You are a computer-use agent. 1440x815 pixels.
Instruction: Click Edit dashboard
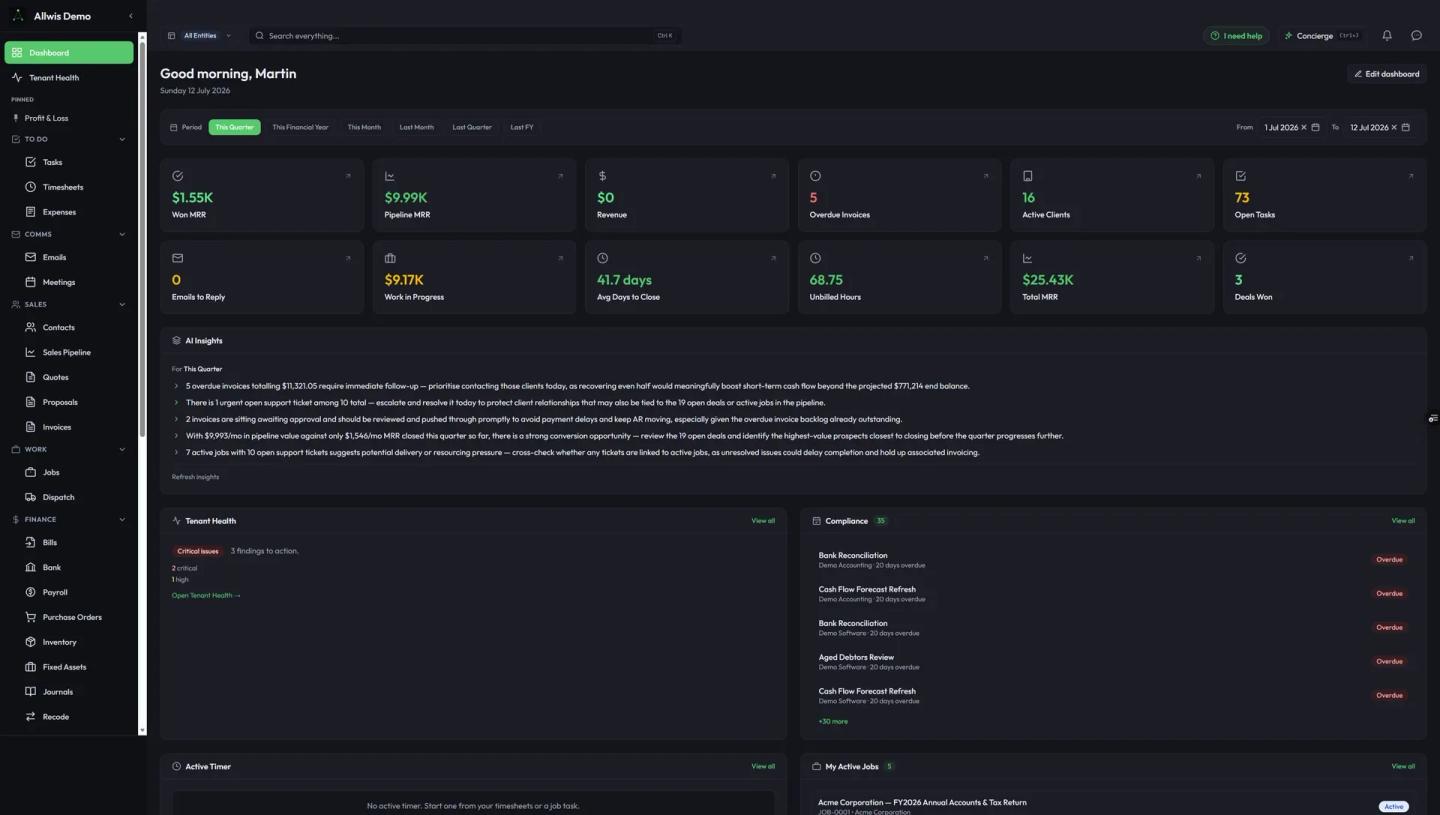(1386, 73)
